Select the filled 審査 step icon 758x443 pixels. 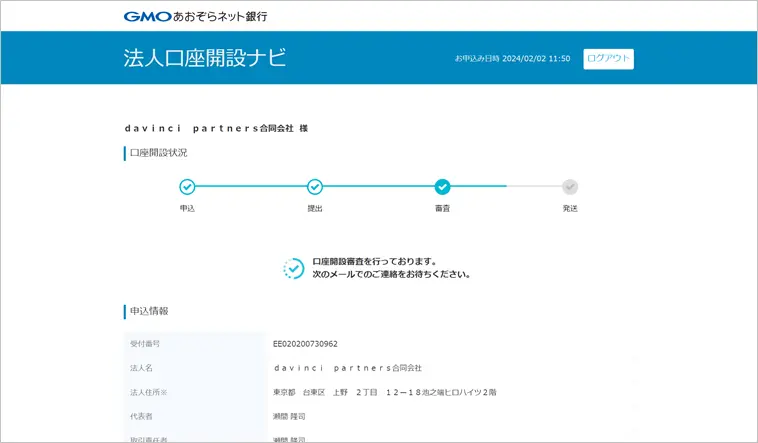click(442, 186)
